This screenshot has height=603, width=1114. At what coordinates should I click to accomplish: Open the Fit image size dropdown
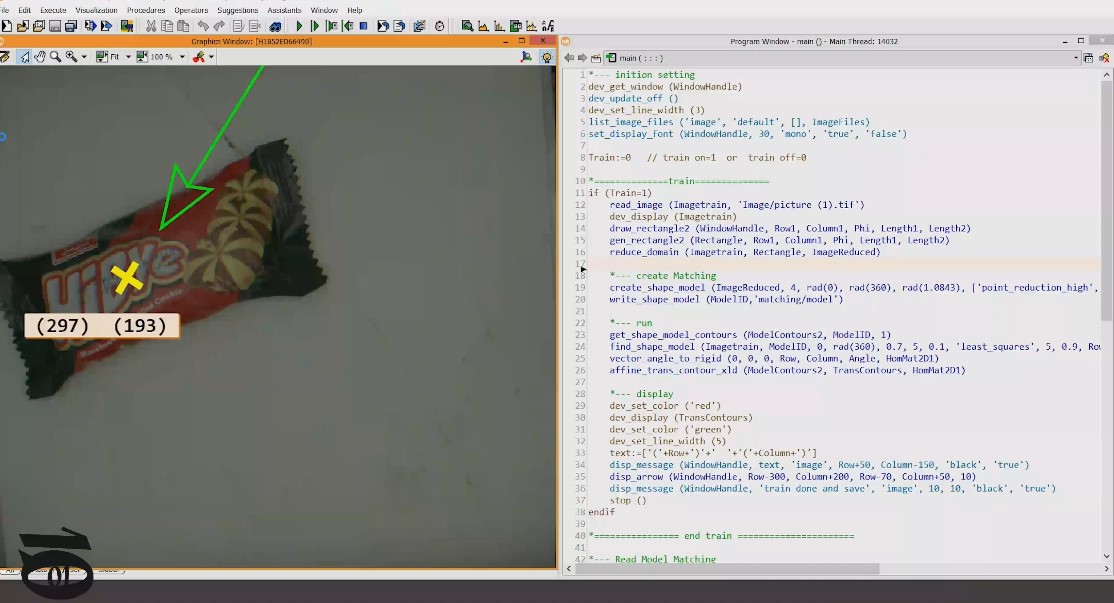pos(126,57)
